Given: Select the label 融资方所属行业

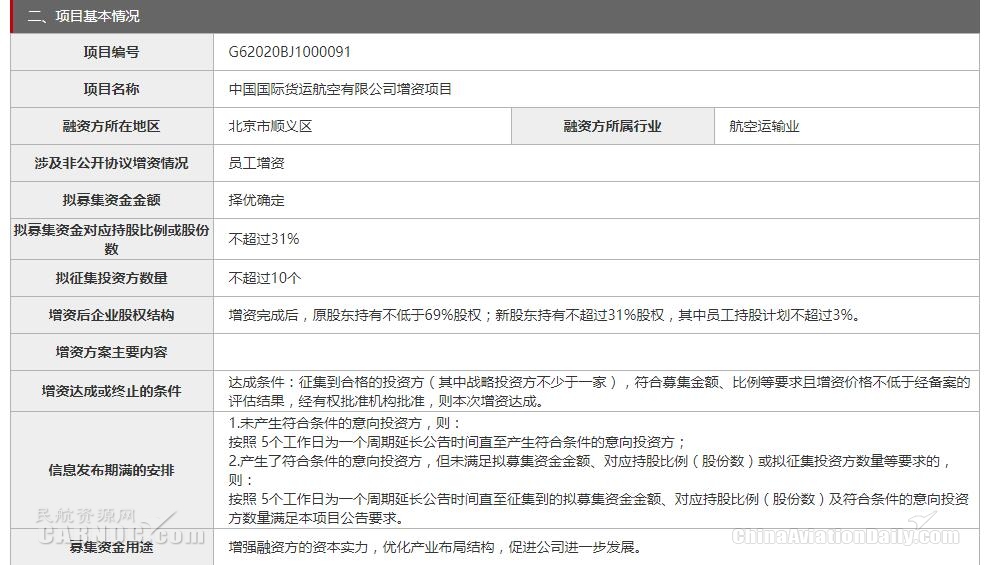Looking at the screenshot, I should coord(612,126).
